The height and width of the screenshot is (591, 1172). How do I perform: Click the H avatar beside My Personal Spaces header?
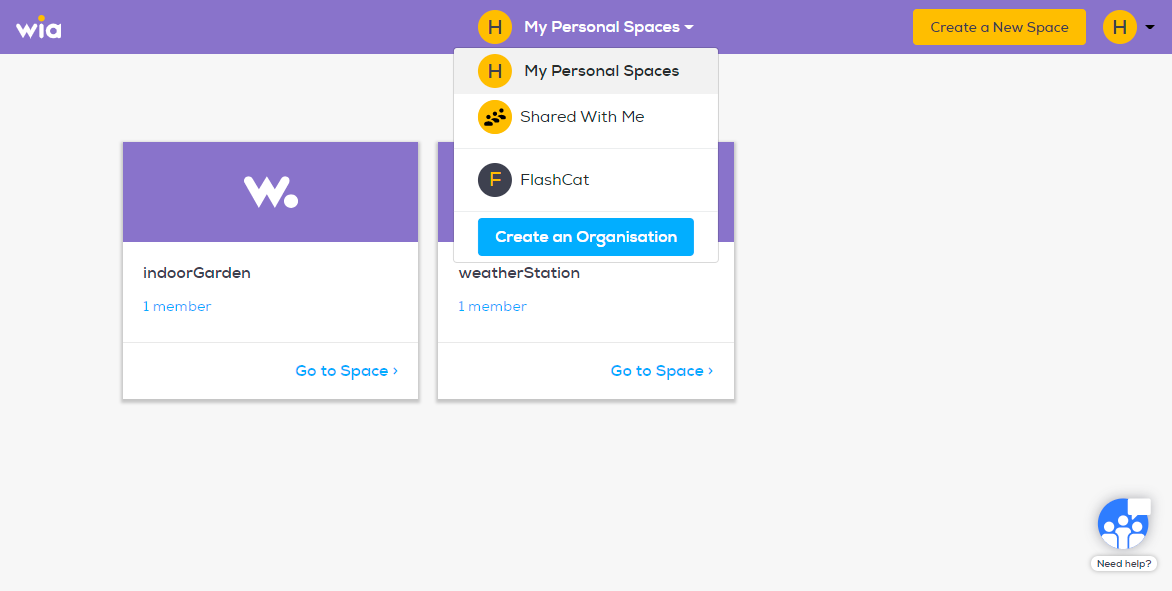point(495,27)
